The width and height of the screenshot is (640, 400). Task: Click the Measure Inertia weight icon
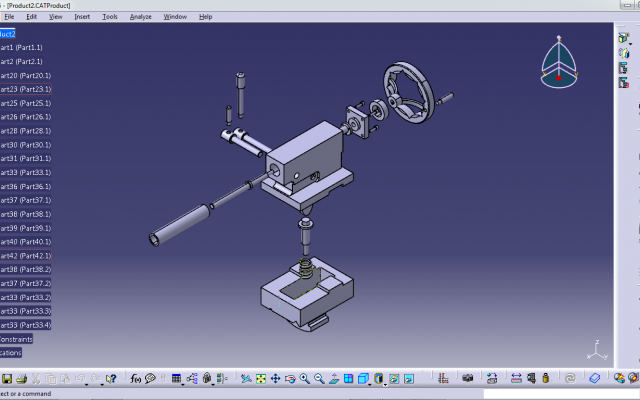pos(546,379)
